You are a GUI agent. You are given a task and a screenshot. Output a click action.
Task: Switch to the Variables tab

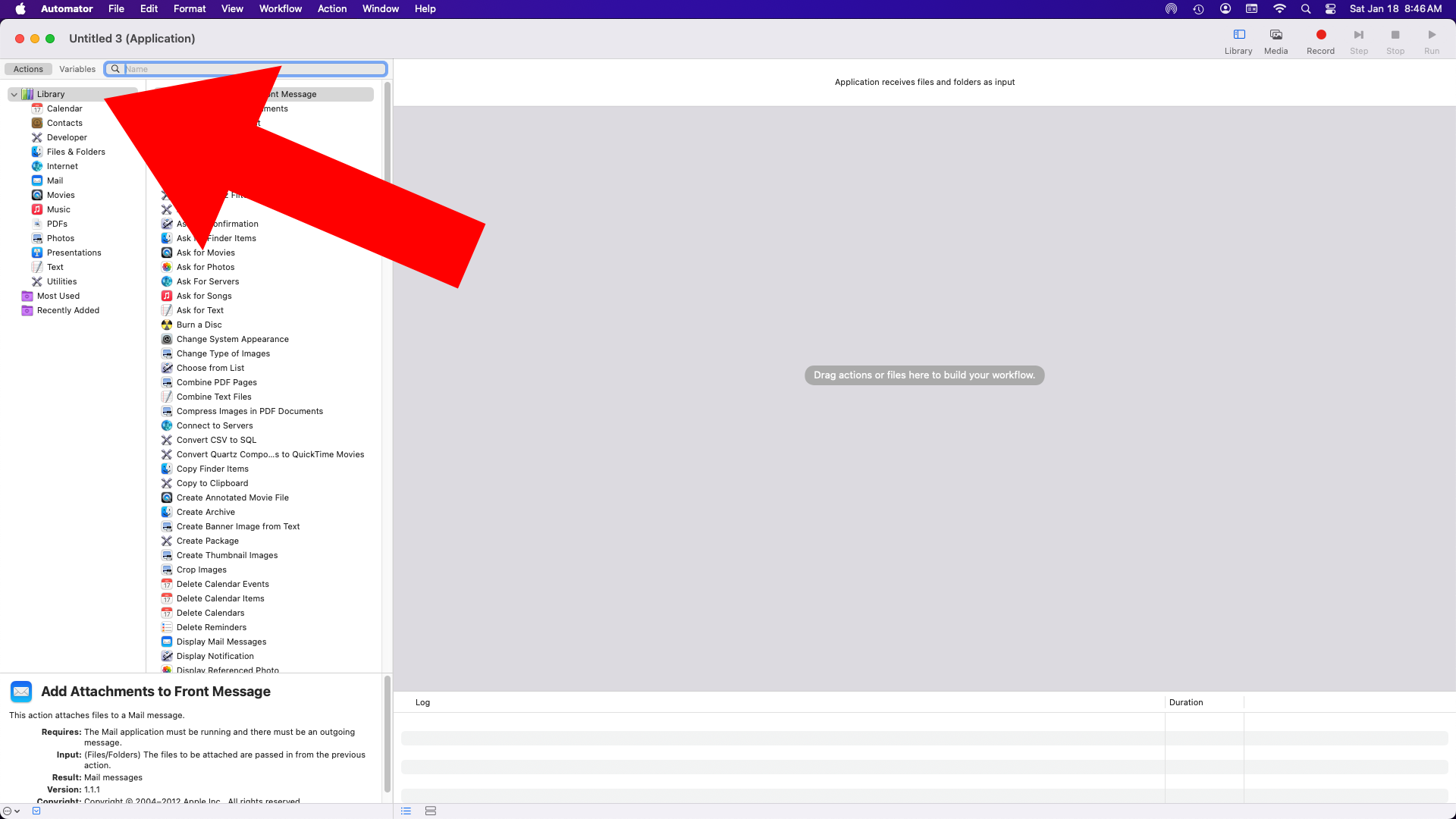tap(77, 69)
